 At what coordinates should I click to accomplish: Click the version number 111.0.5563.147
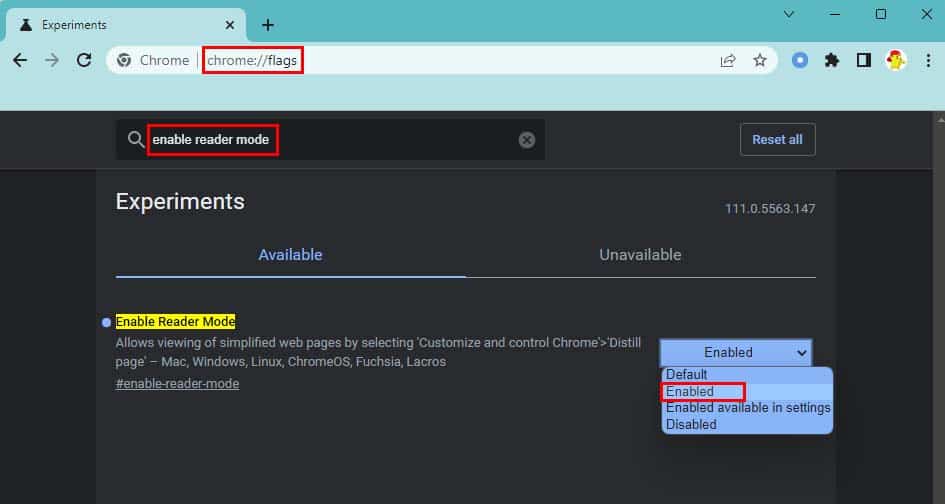tap(770, 209)
